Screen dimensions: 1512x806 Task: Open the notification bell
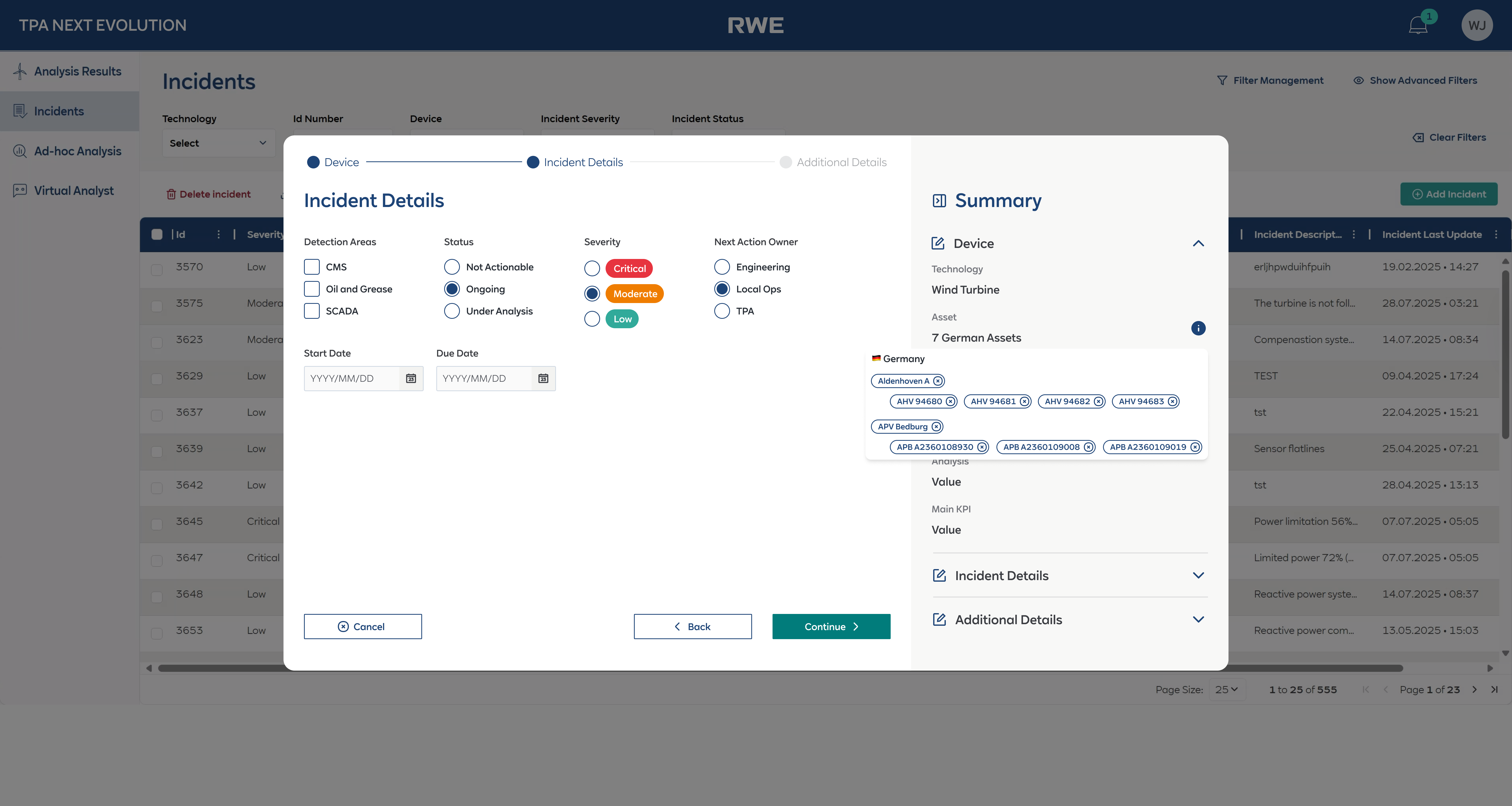pyautogui.click(x=1418, y=25)
